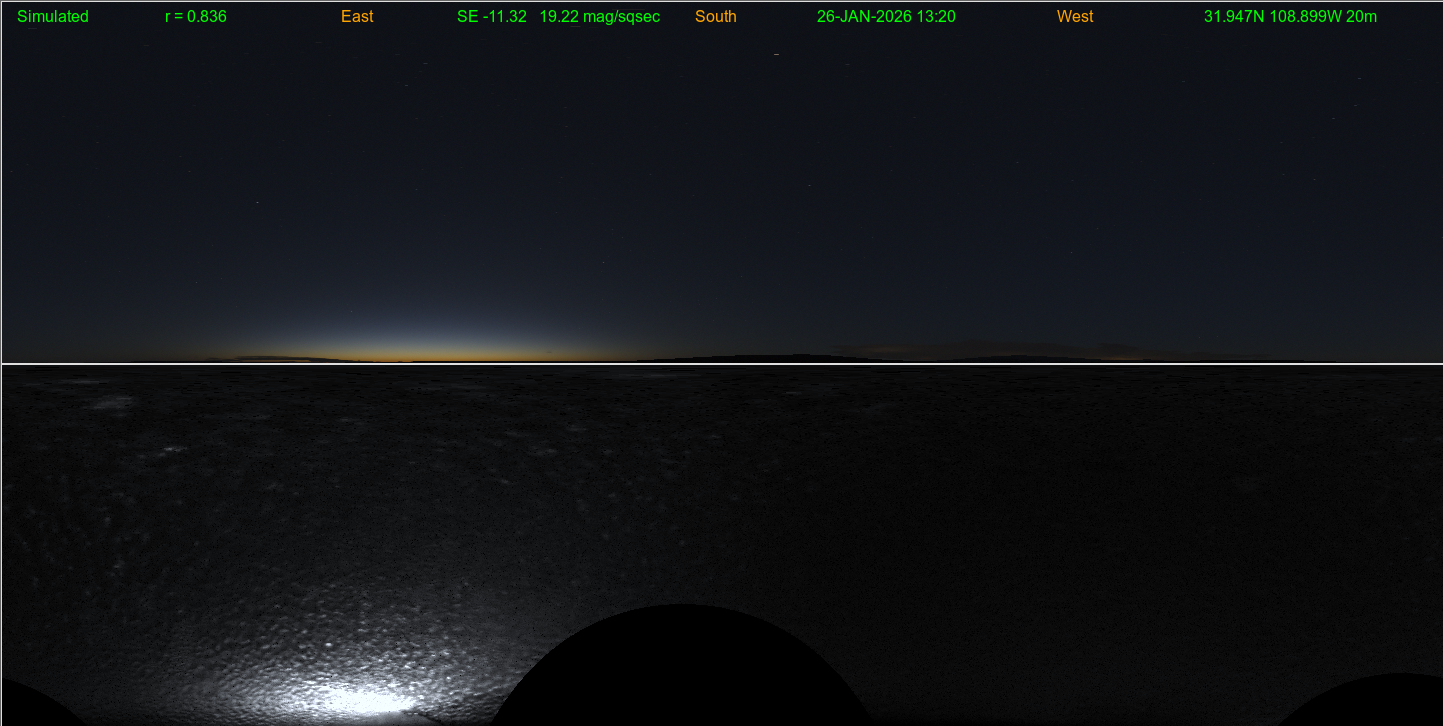The height and width of the screenshot is (726, 1443).
Task: Click the large black dome at bottom center
Action: (682, 670)
